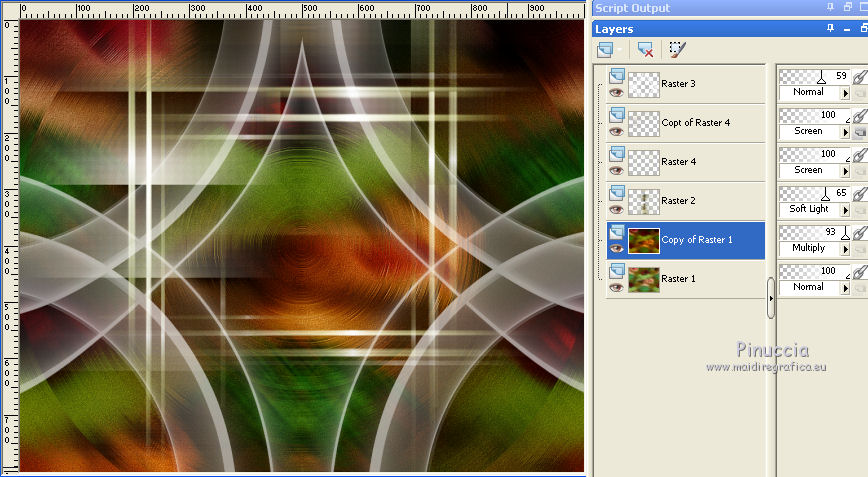Click the Delete Layer icon with red X
868x477 pixels.
point(645,50)
